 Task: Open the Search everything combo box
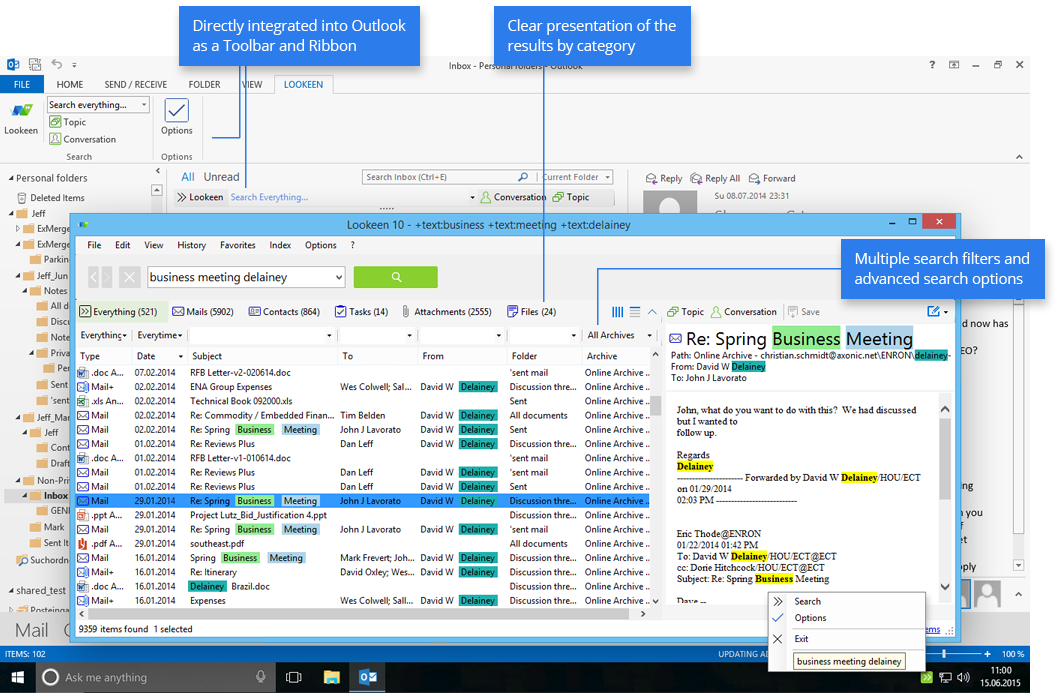pos(98,105)
